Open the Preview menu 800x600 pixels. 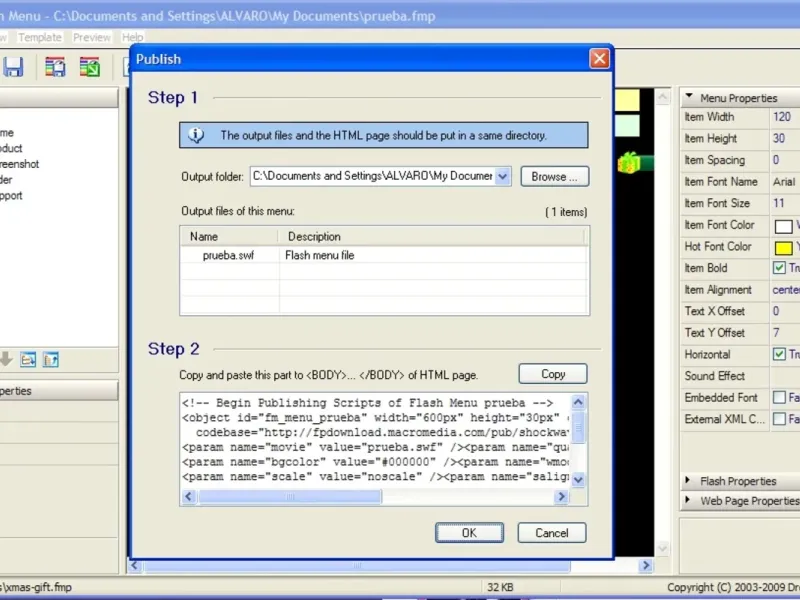pyautogui.click(x=92, y=37)
